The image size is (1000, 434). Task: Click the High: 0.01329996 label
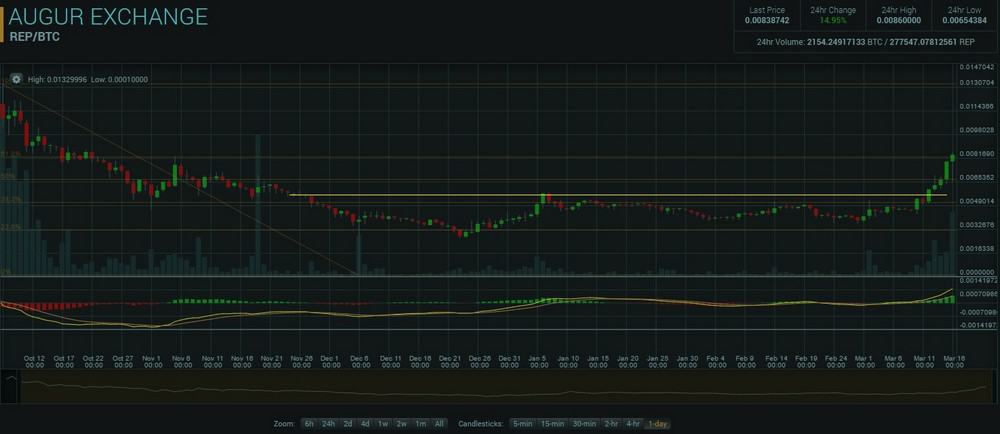58,80
